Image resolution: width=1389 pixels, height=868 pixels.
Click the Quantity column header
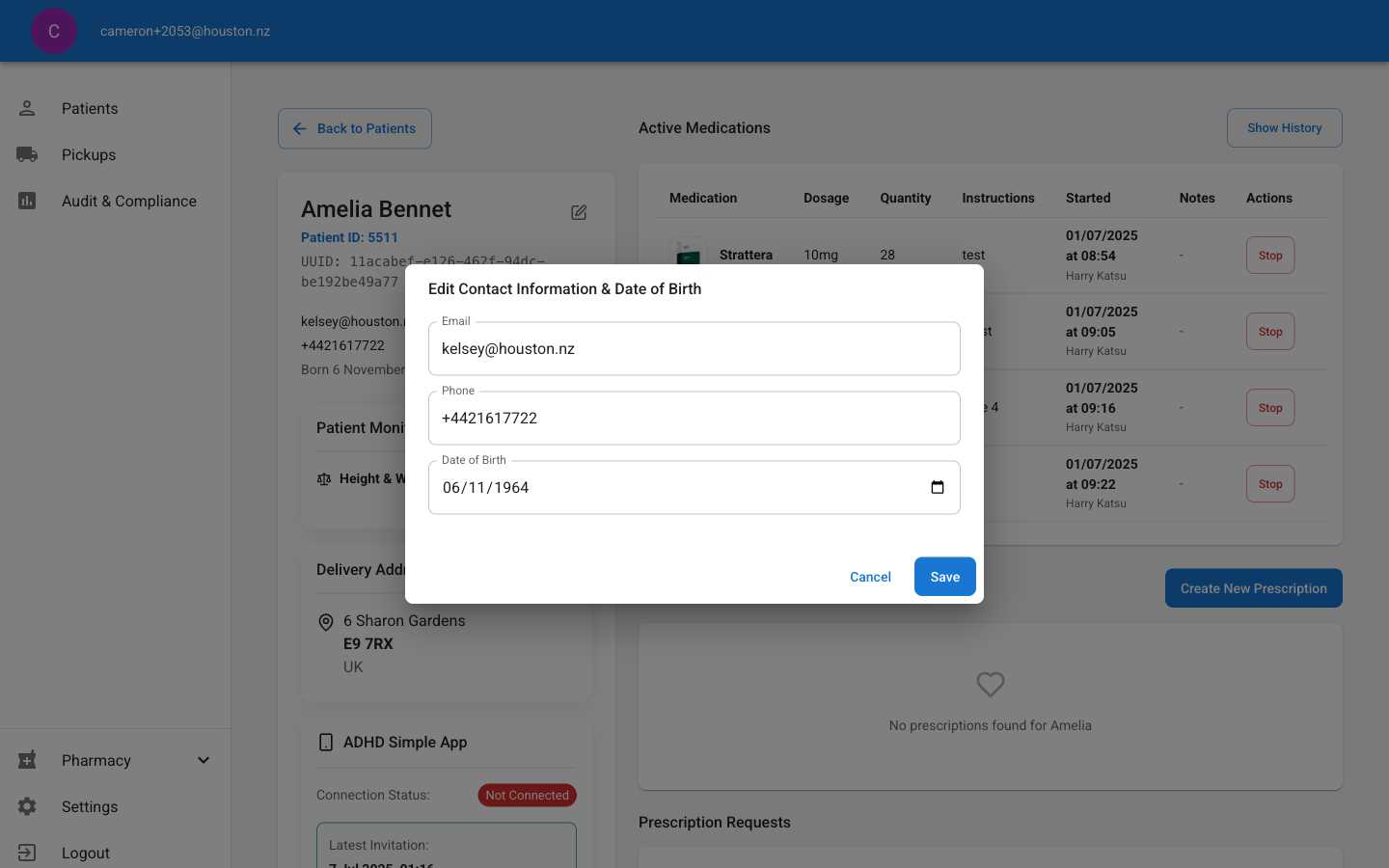pos(906,198)
